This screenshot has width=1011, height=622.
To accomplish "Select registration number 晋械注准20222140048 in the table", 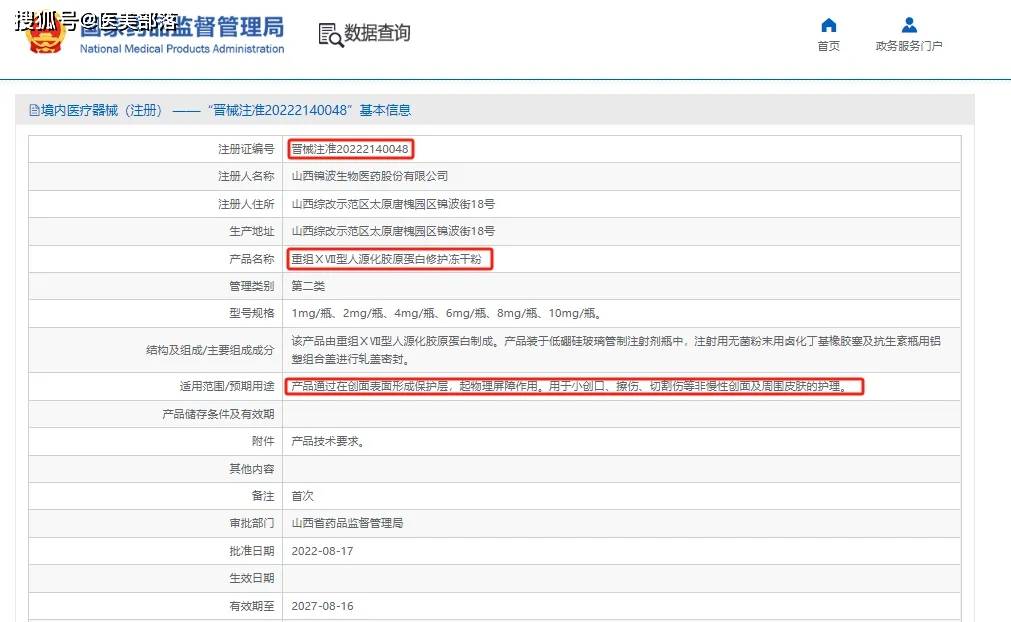I will [350, 149].
